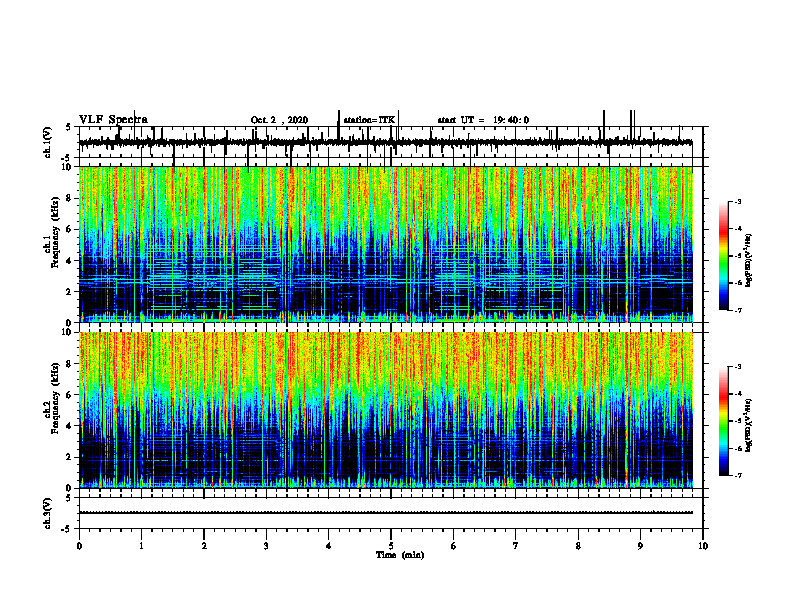Select the ch.2 colorbar log(PSD) unit label
This screenshot has height=612, width=792.
click(x=749, y=424)
